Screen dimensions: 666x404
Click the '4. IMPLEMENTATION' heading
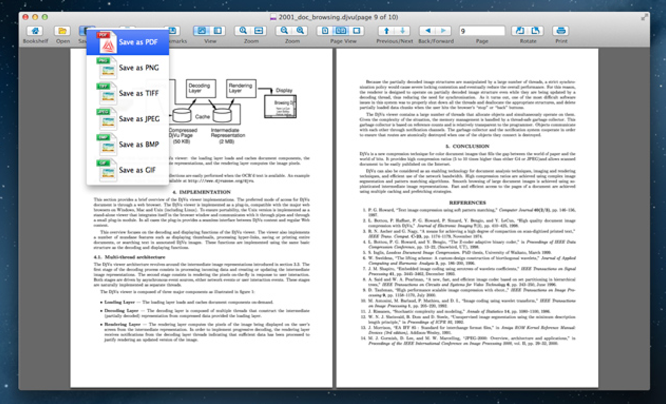(201, 192)
